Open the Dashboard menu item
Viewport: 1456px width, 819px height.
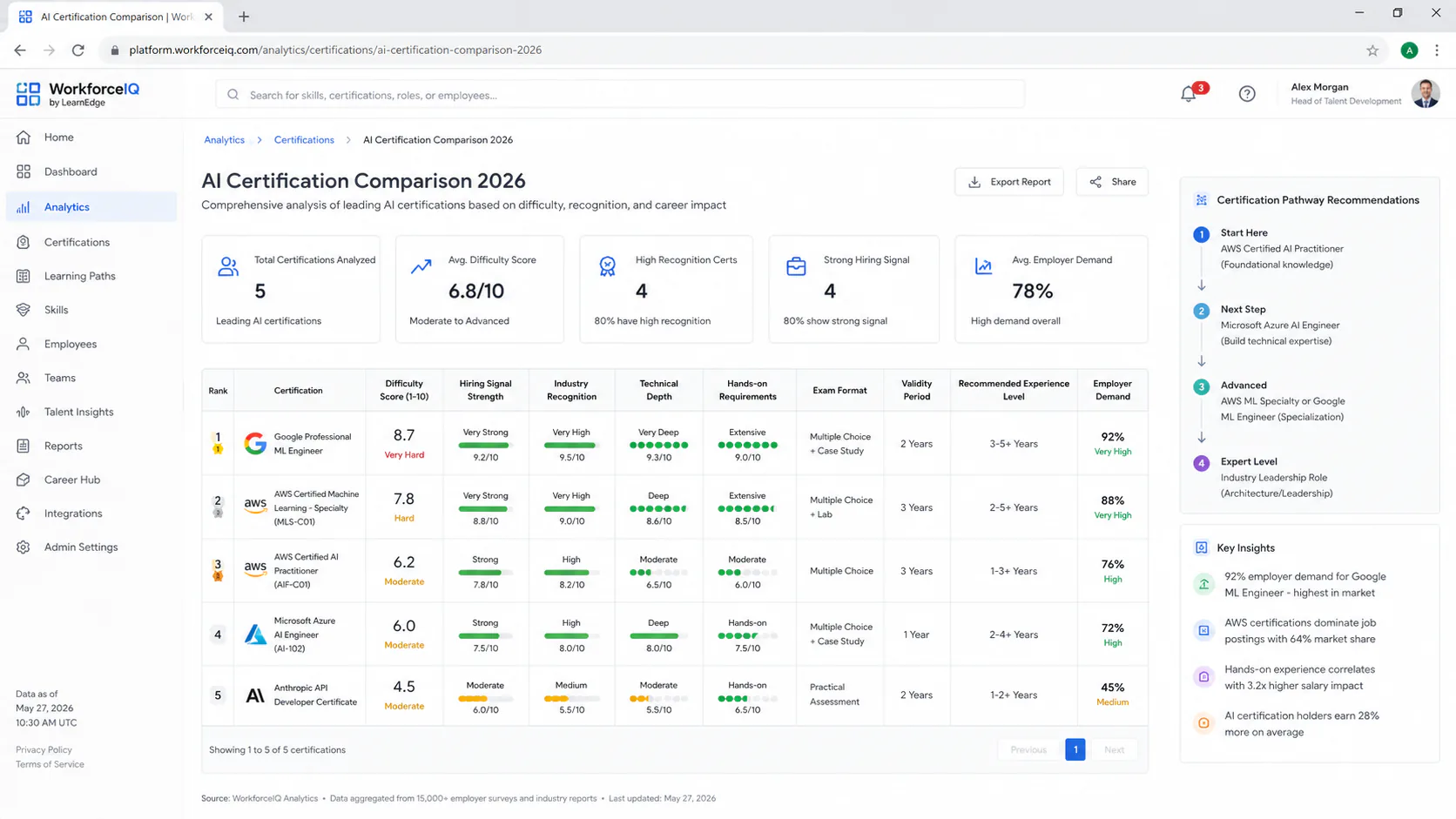pos(91,171)
